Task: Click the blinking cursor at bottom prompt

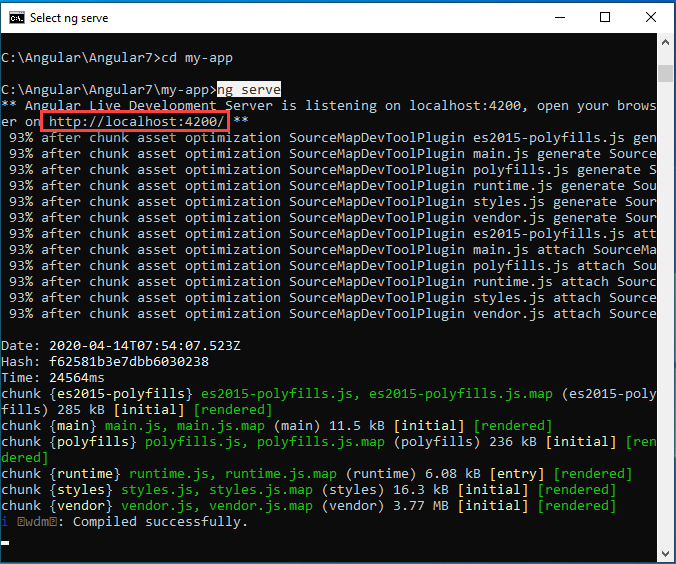Action: 5,543
